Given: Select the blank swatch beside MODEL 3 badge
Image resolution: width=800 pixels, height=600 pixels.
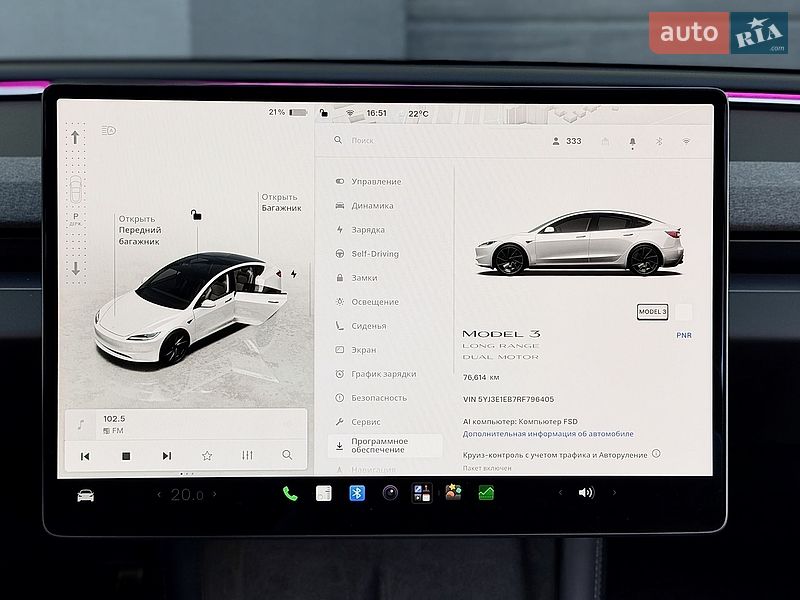Looking at the screenshot, I should [683, 312].
